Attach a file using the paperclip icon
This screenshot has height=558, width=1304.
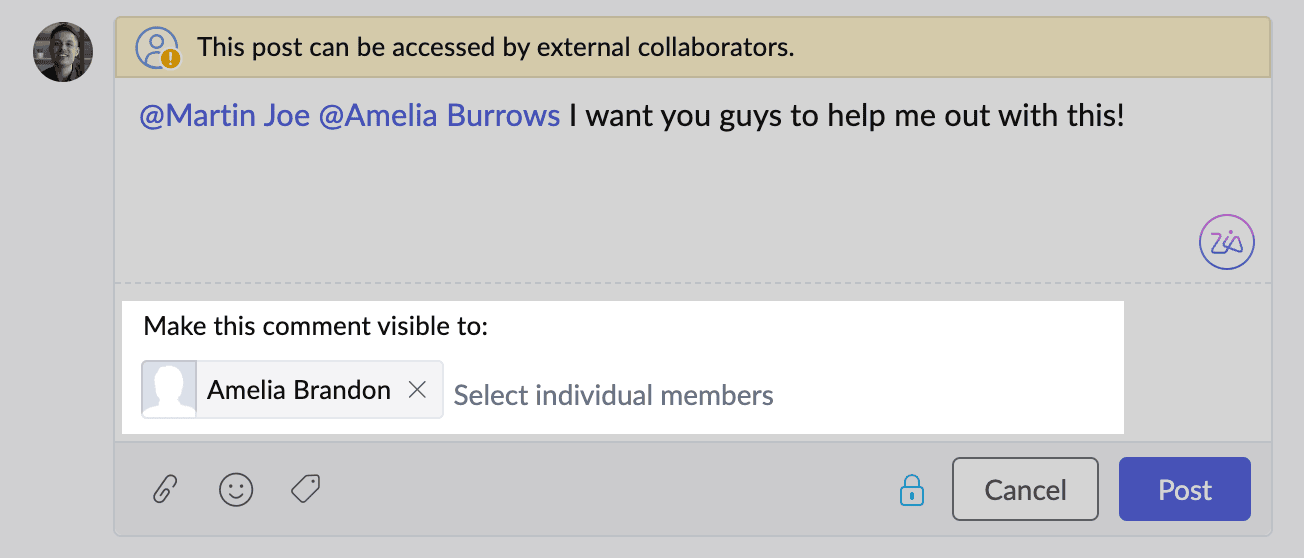click(x=165, y=489)
